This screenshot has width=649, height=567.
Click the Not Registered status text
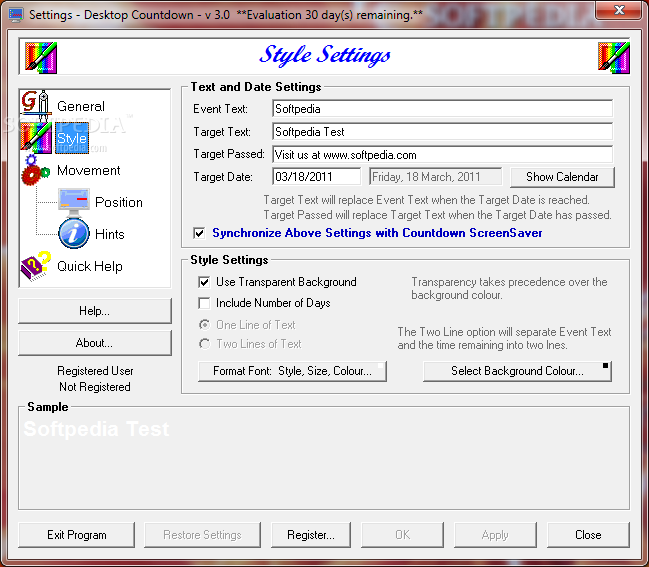click(95, 387)
